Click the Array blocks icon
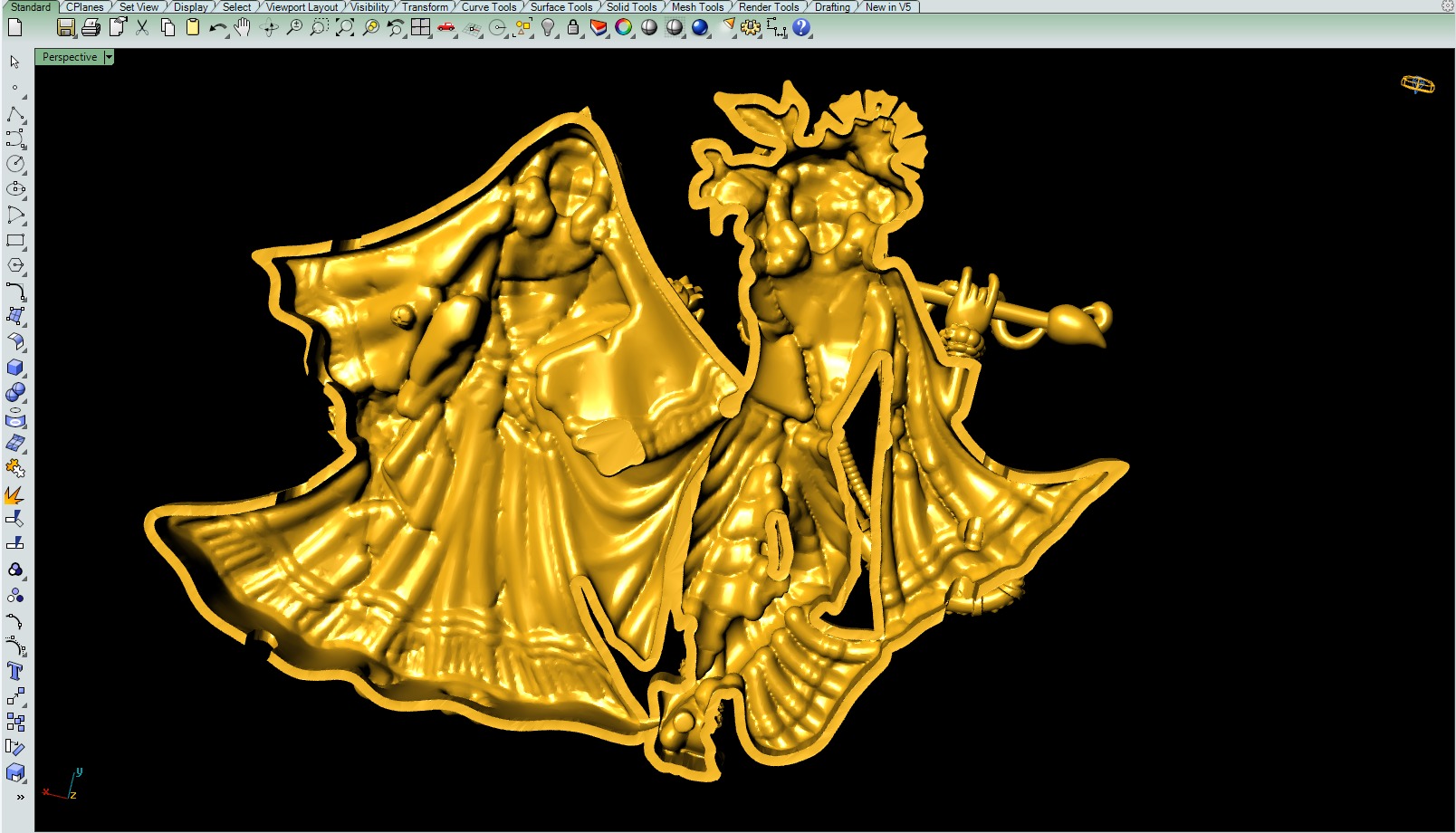This screenshot has height=833, width=1456. [x=15, y=722]
